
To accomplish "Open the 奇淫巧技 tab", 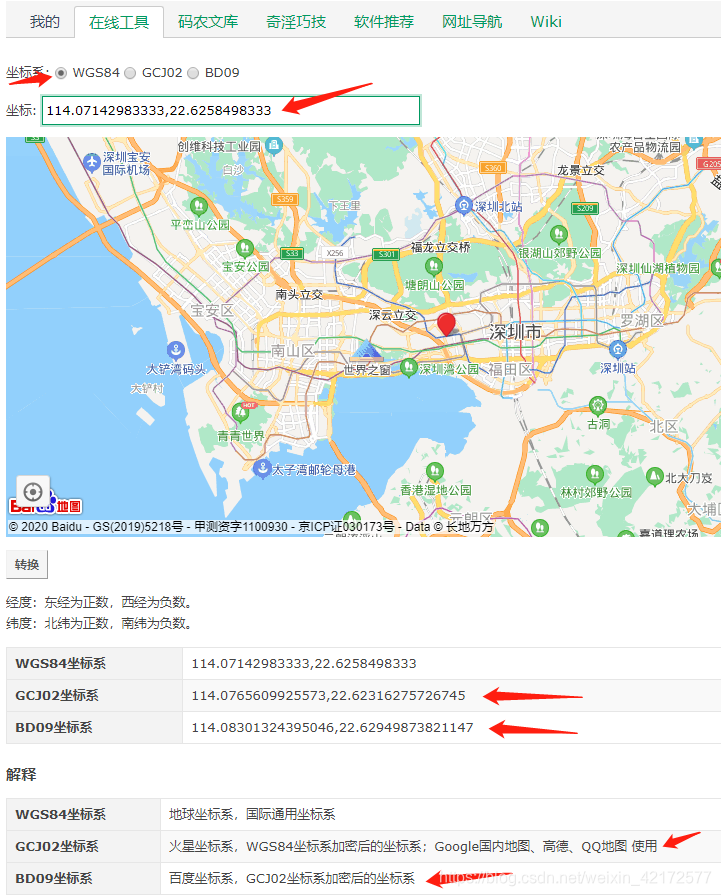I will 296,22.
